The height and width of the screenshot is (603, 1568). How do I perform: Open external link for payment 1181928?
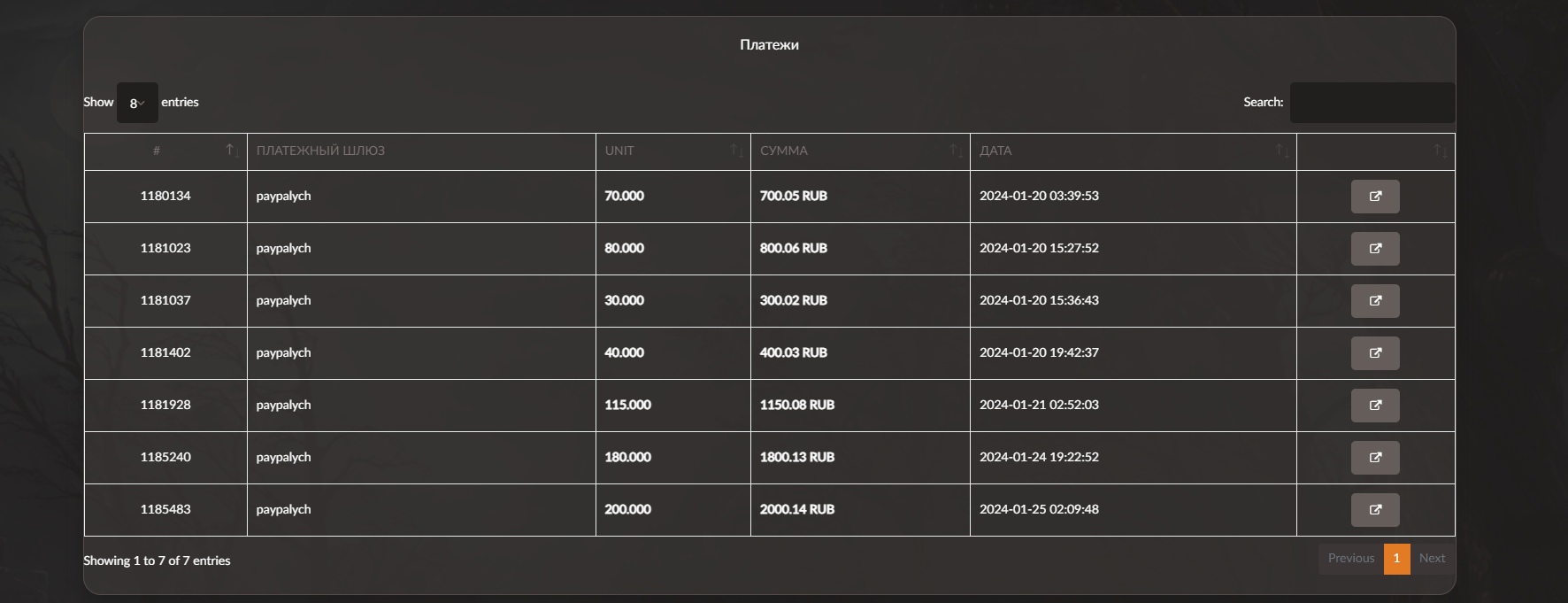(1374, 406)
